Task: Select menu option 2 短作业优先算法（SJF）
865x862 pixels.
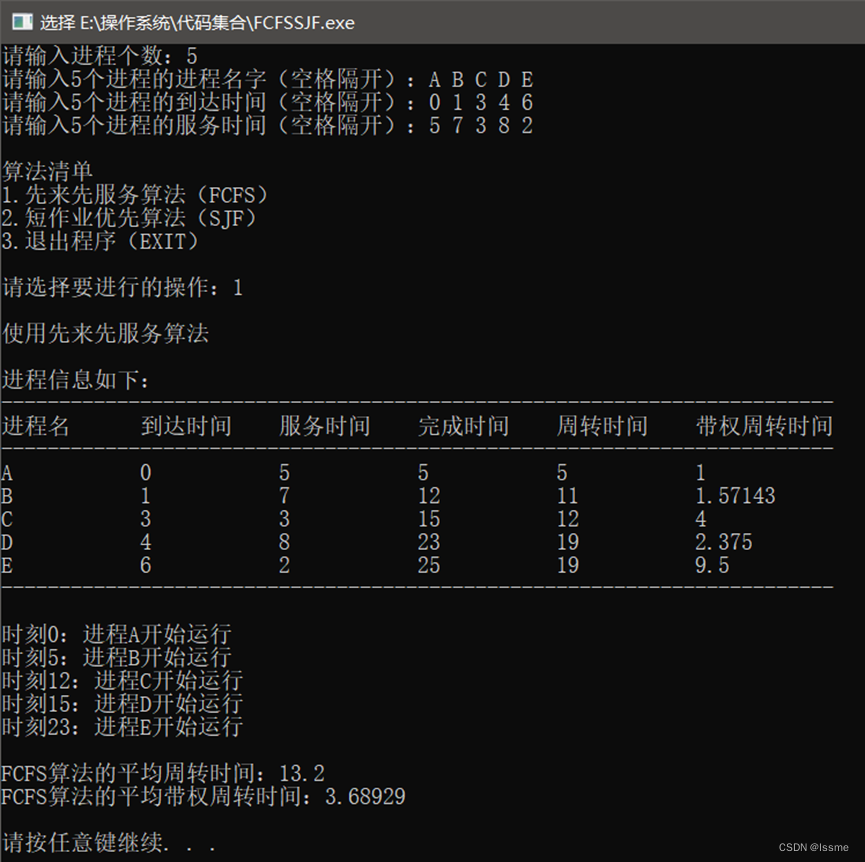Action: pos(115,219)
